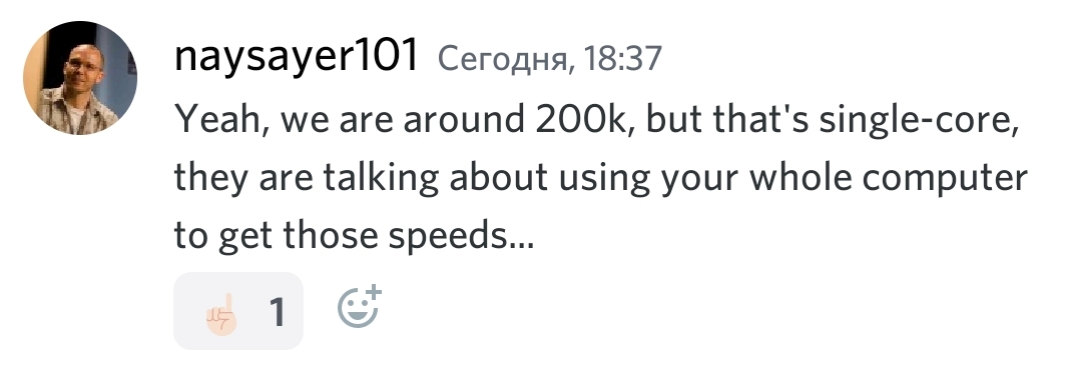Add a reaction with the smiley-plus icon

(359, 306)
